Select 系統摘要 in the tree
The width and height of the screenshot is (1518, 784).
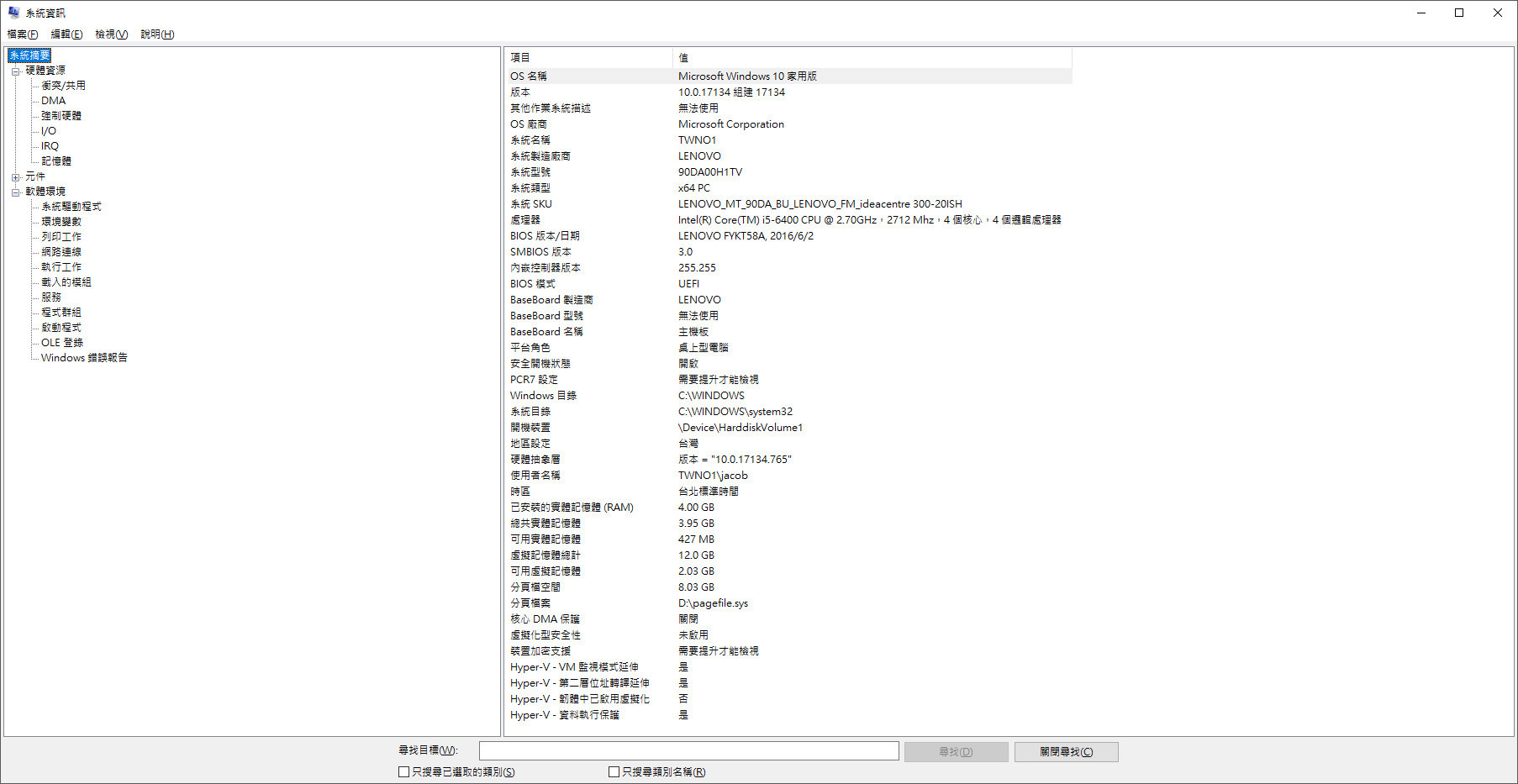click(29, 55)
